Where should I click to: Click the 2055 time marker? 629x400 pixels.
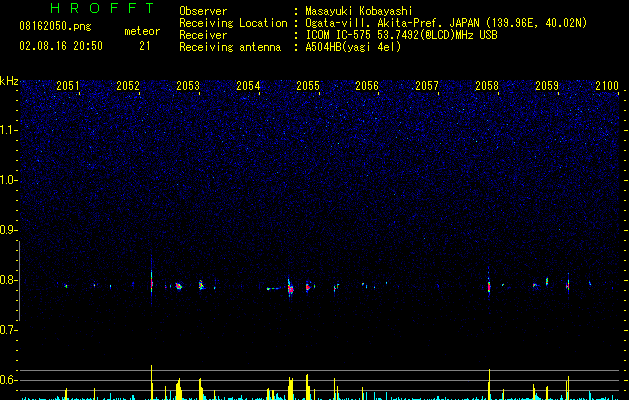point(308,86)
